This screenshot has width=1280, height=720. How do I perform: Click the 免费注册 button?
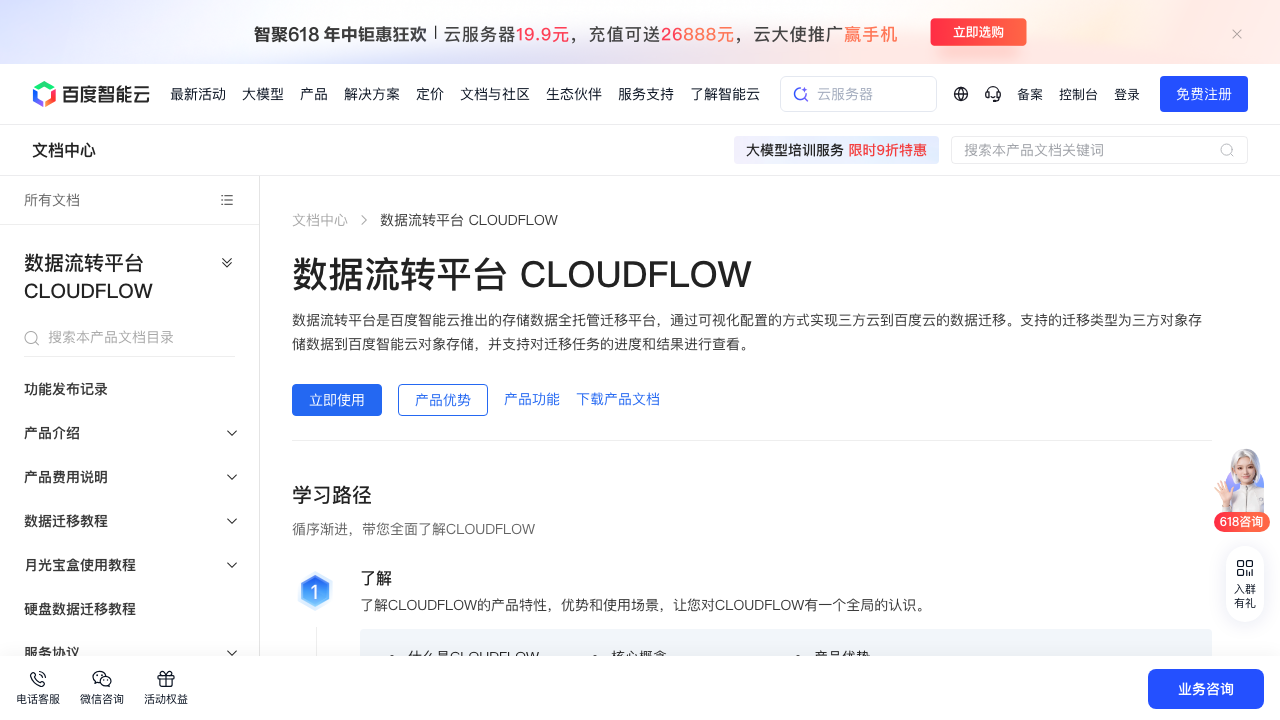(x=1204, y=94)
